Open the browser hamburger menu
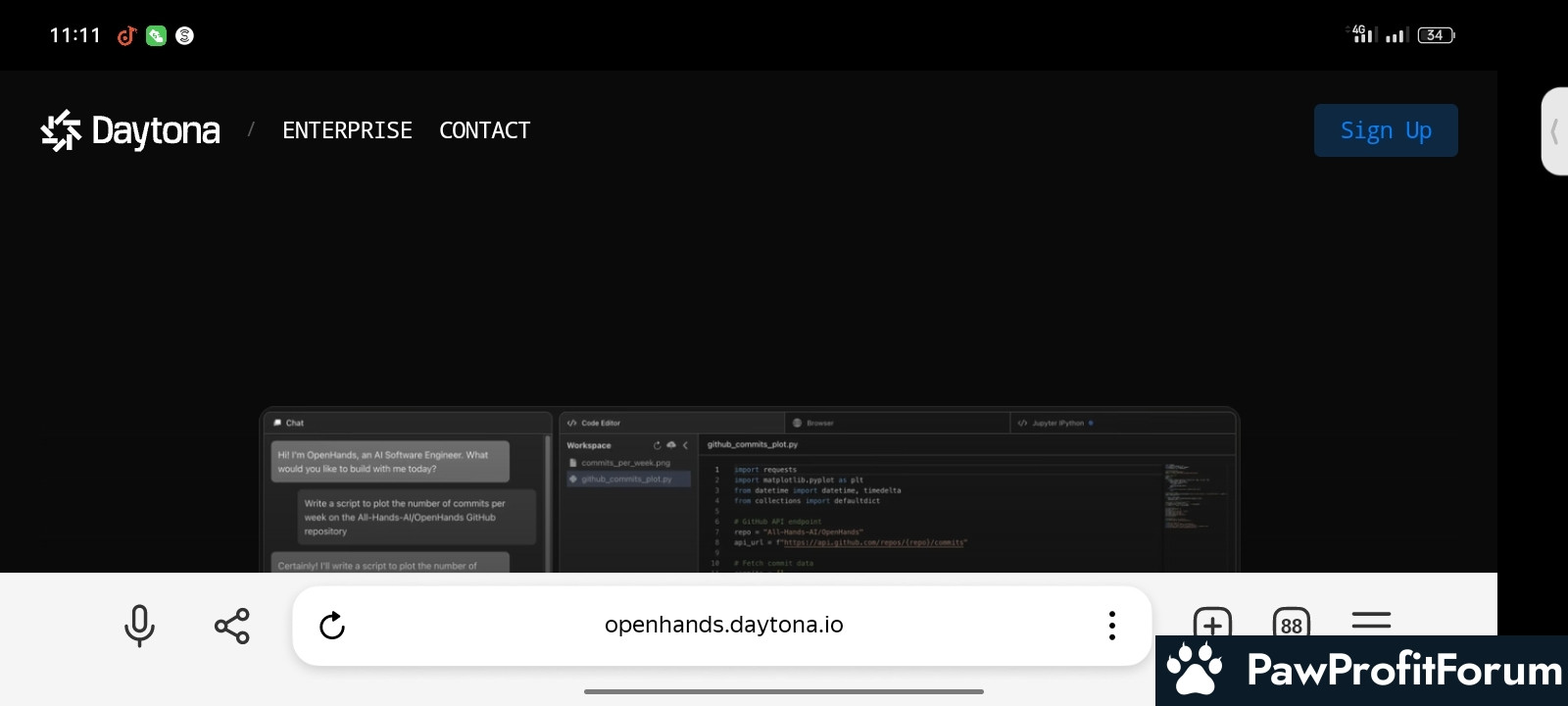 click(x=1371, y=622)
